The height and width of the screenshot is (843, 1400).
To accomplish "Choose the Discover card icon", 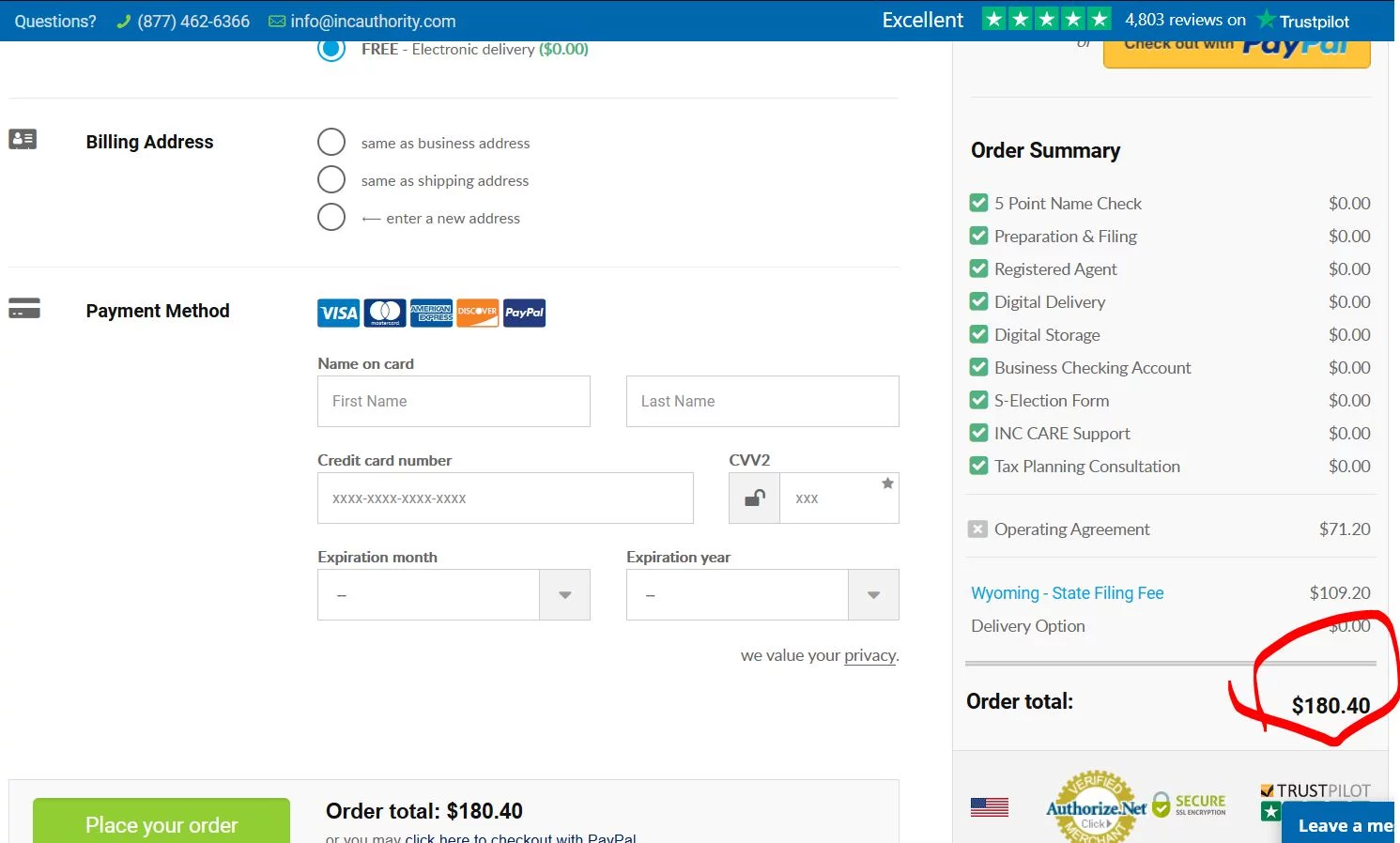I will coord(477,313).
